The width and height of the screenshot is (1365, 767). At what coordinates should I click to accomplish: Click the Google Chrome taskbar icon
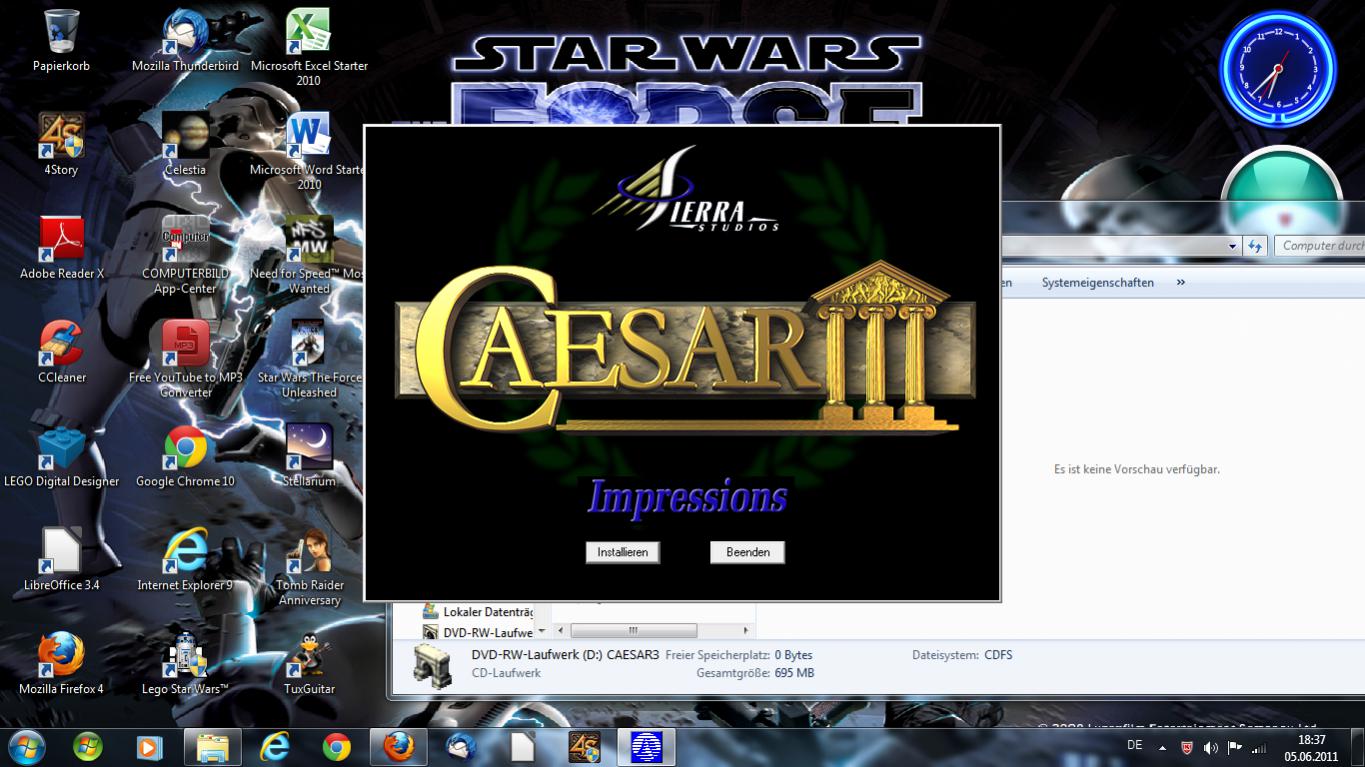click(x=336, y=747)
